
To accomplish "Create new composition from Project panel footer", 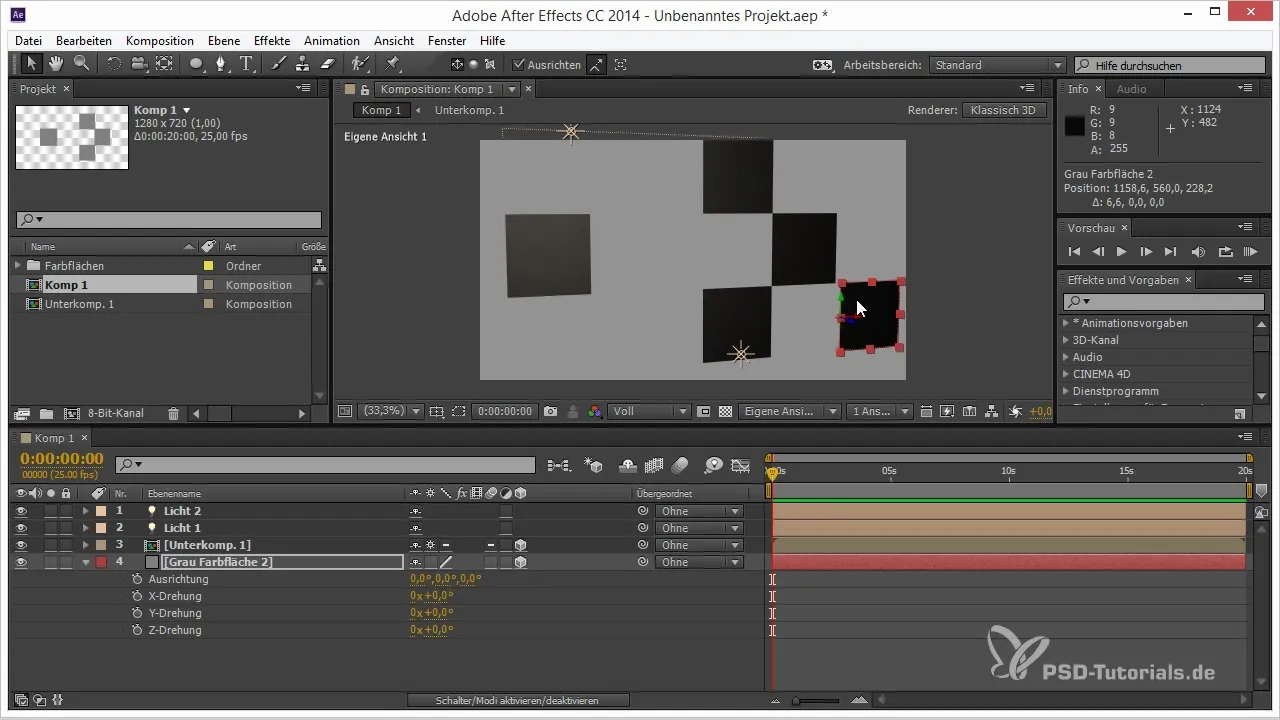I will pos(71,413).
